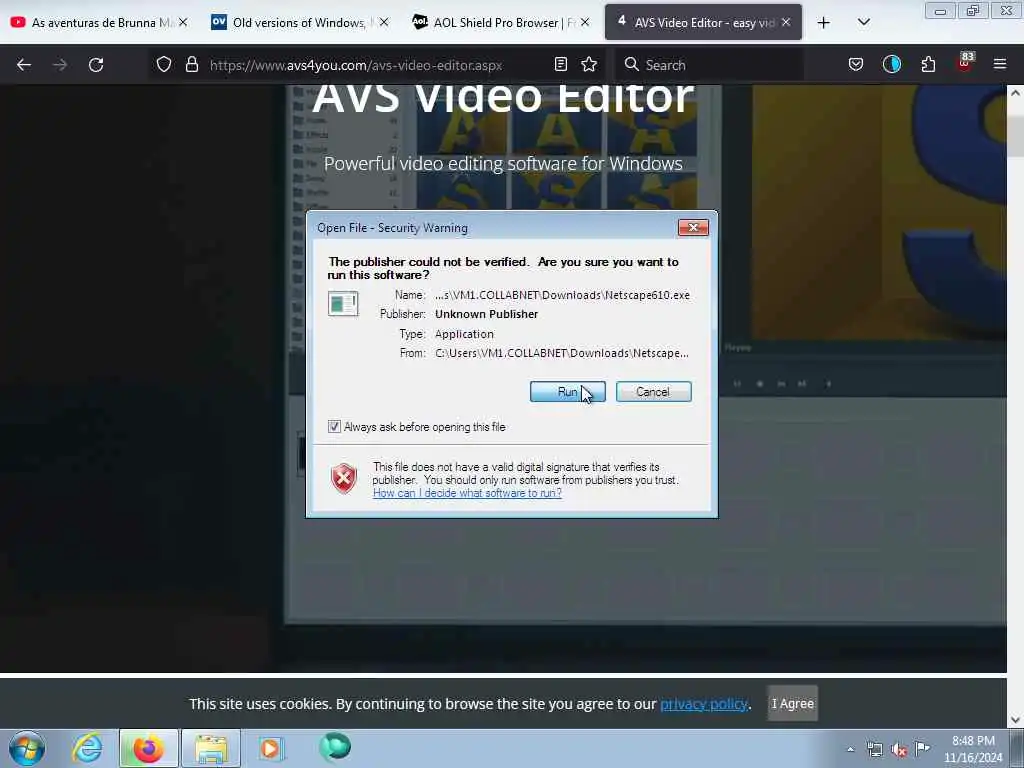Uncheck Always ask before opening this file
This screenshot has width=1024, height=768.
pyautogui.click(x=334, y=426)
